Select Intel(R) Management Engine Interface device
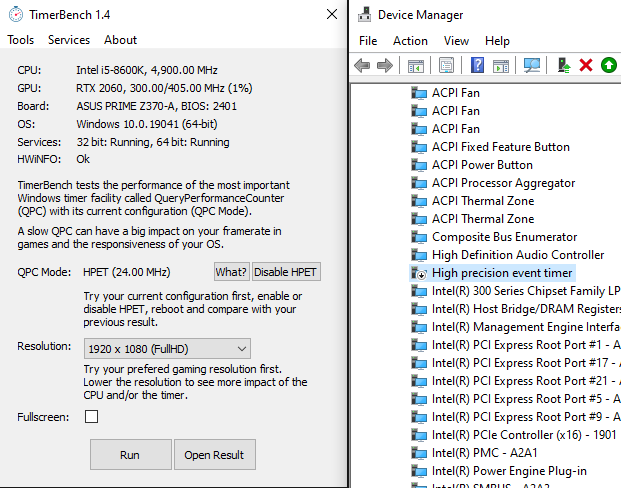 click(x=526, y=327)
